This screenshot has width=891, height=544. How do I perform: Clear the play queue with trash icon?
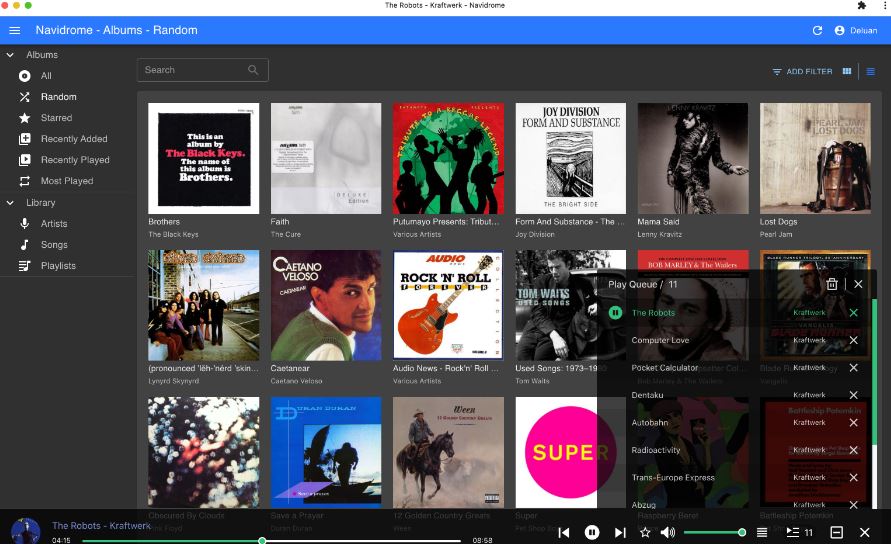click(x=832, y=284)
